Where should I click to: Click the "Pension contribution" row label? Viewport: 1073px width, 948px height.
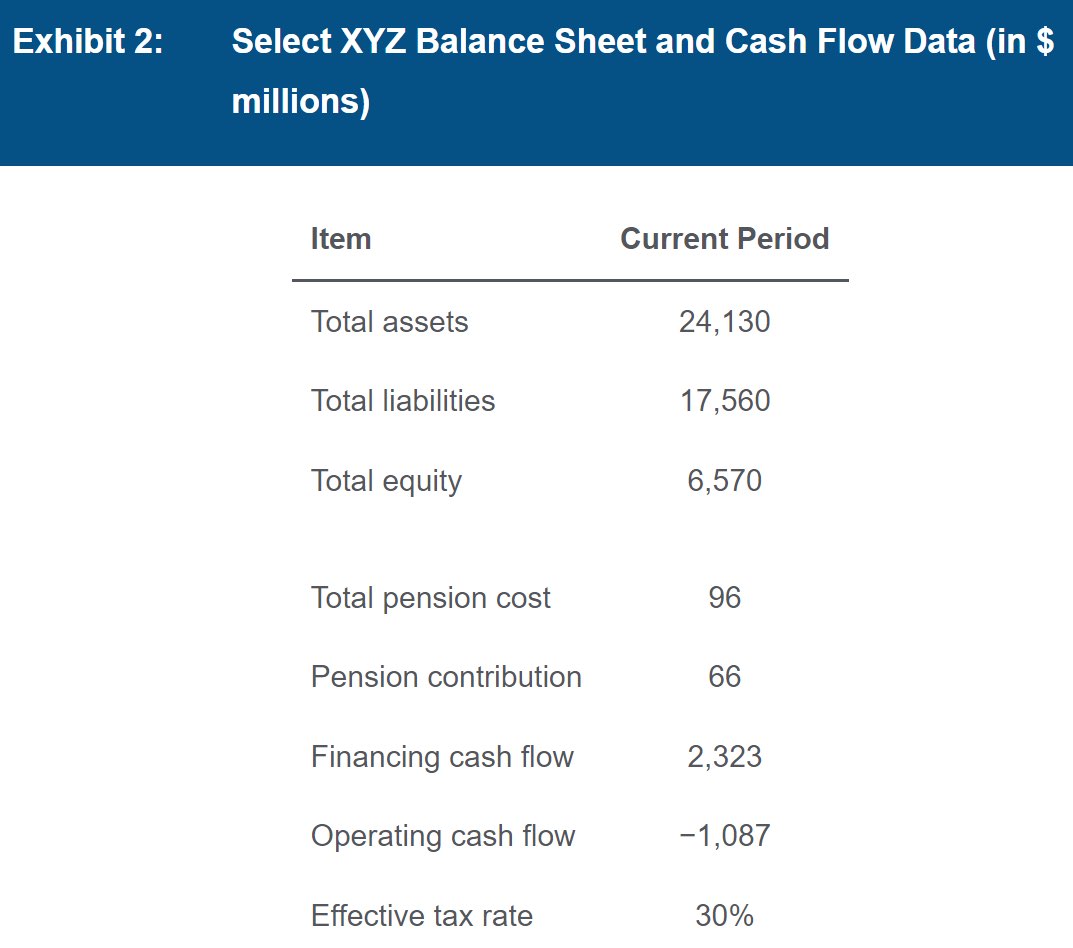pyautogui.click(x=446, y=677)
